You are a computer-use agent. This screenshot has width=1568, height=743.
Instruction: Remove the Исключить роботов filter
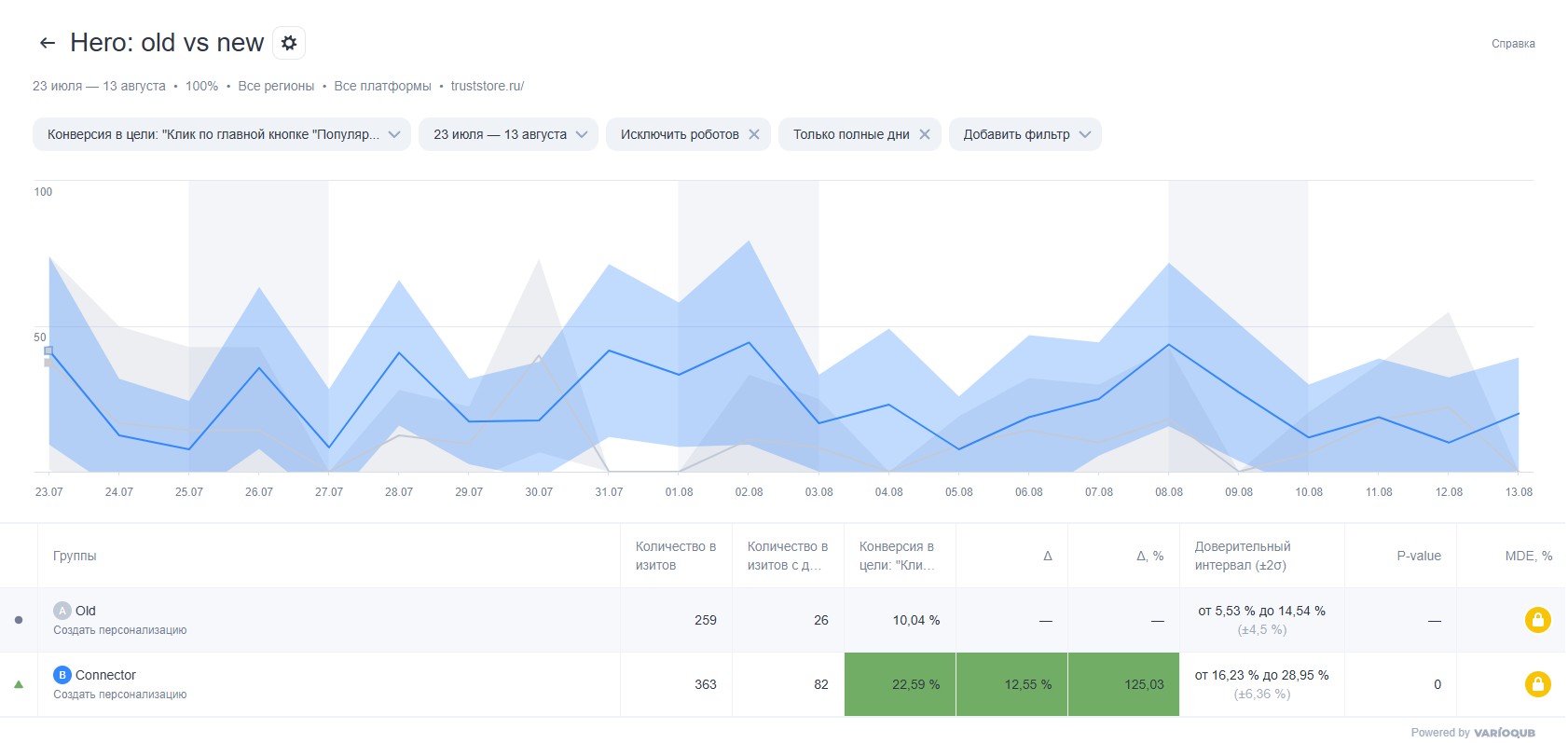[754, 134]
